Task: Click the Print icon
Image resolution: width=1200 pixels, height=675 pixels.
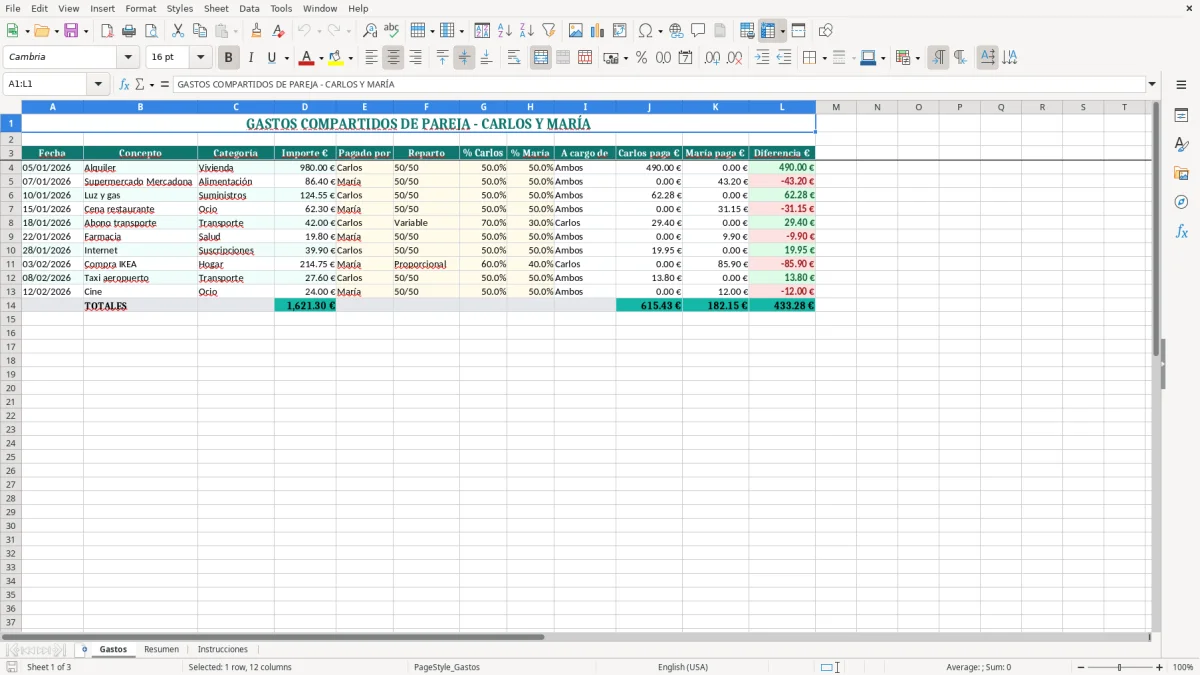Action: [x=129, y=31]
